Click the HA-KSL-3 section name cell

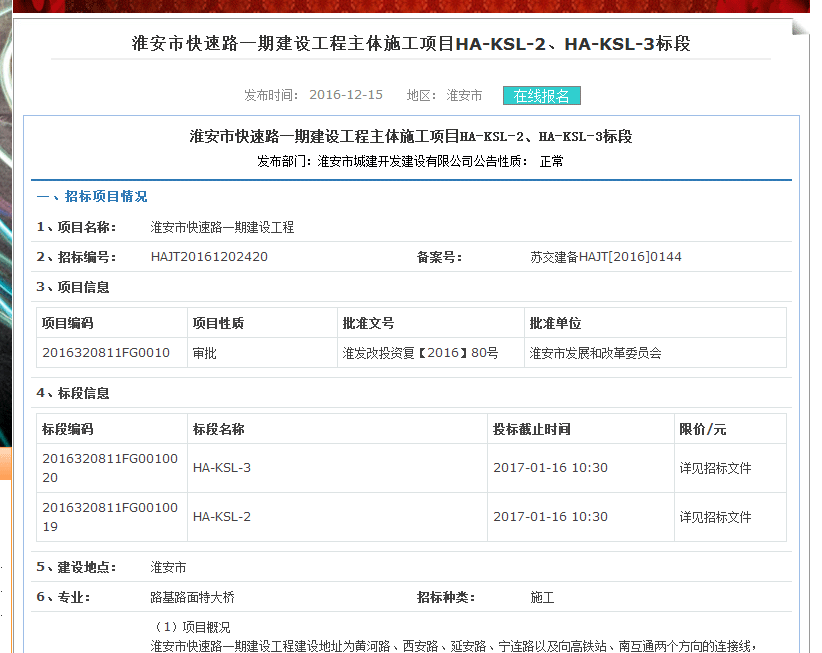point(222,468)
